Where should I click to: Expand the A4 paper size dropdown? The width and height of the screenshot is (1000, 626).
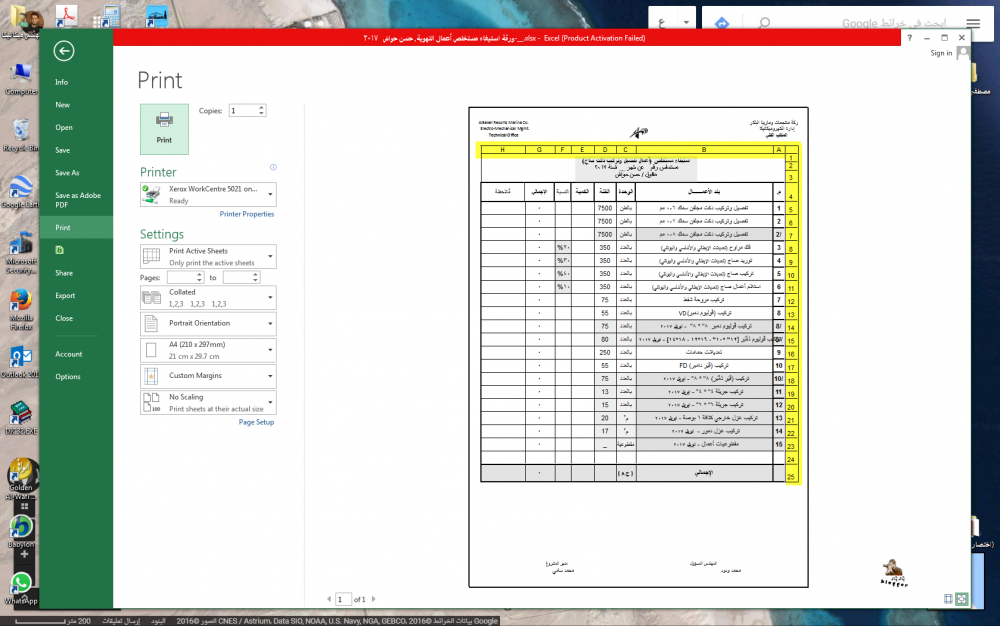coord(270,350)
